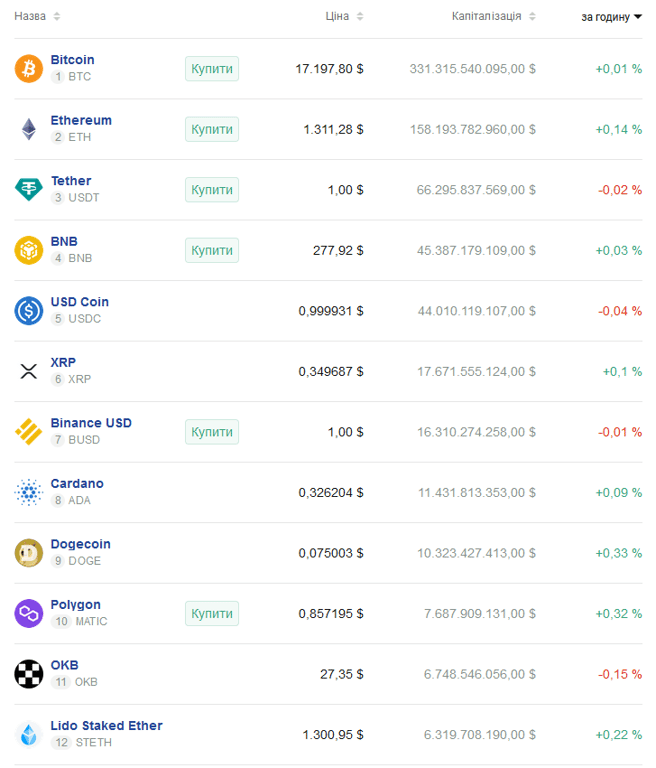Image resolution: width=656 pixels, height=768 pixels.
Task: Click the Tether coin logo
Action: click(x=28, y=189)
